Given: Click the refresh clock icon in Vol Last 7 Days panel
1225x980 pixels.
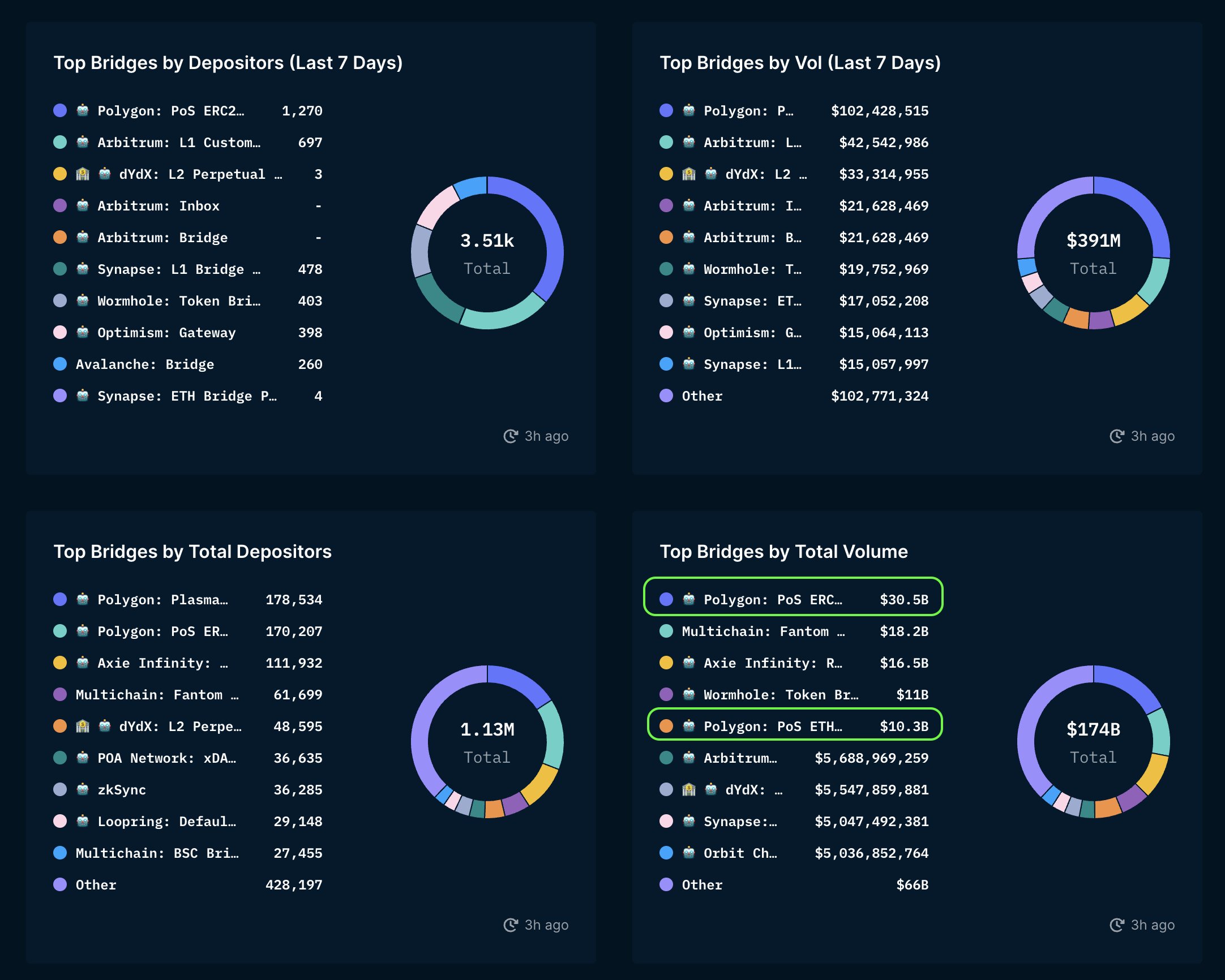Looking at the screenshot, I should 1116,436.
